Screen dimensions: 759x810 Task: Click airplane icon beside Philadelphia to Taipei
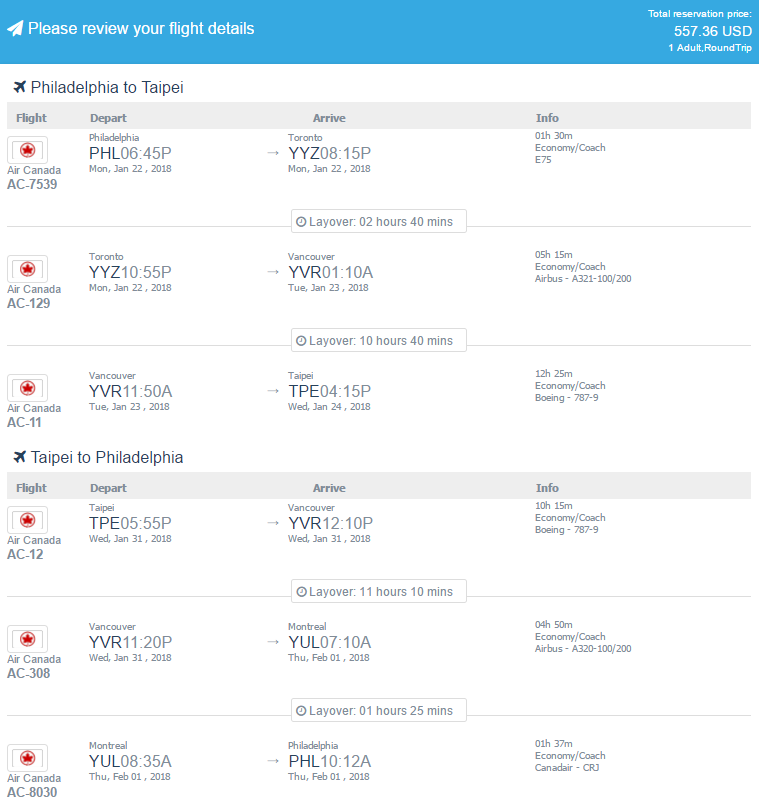click(x=20, y=87)
